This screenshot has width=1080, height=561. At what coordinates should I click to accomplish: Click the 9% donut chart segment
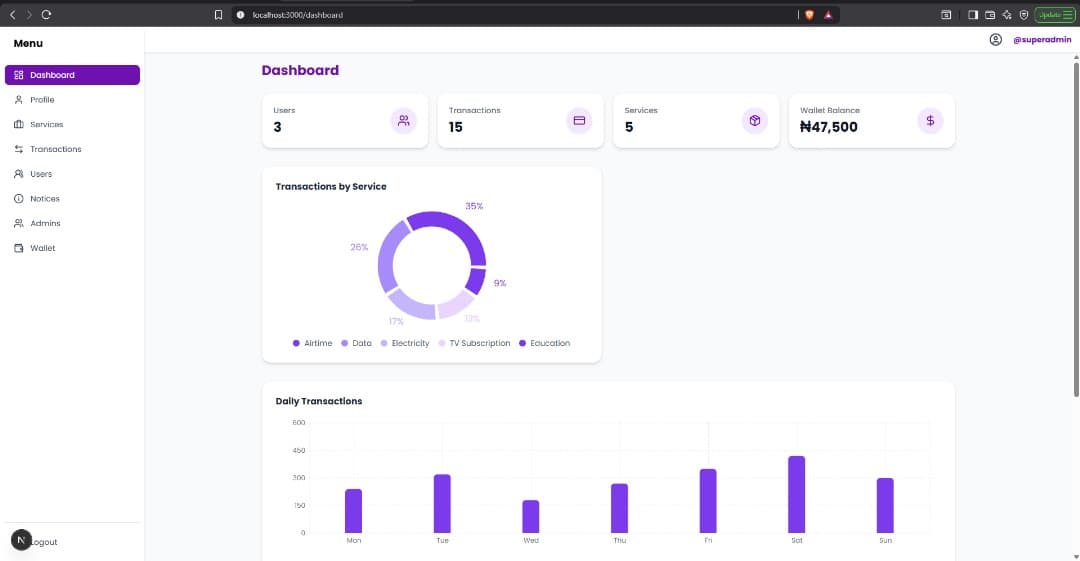click(x=475, y=280)
